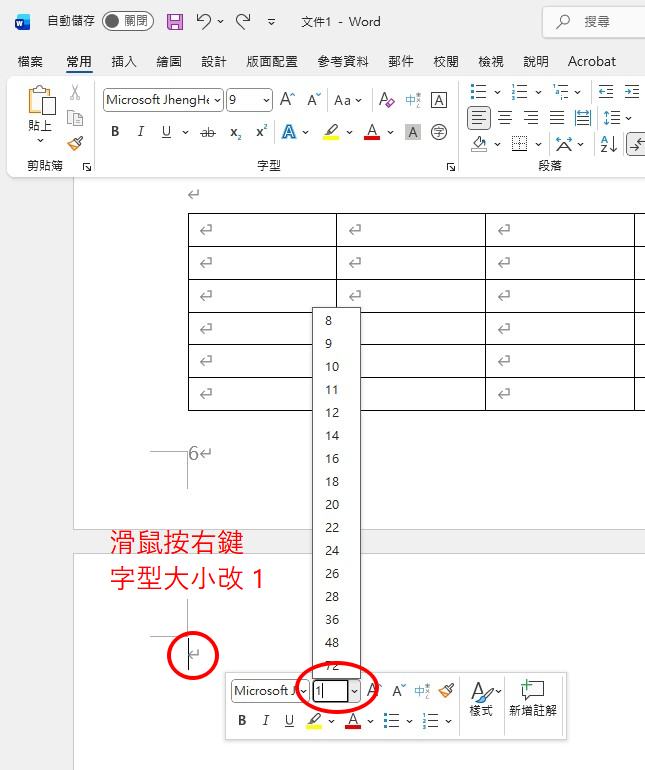The image size is (645, 770).
Task: Apply yellow highlight color in ribbon
Action: pos(331,132)
